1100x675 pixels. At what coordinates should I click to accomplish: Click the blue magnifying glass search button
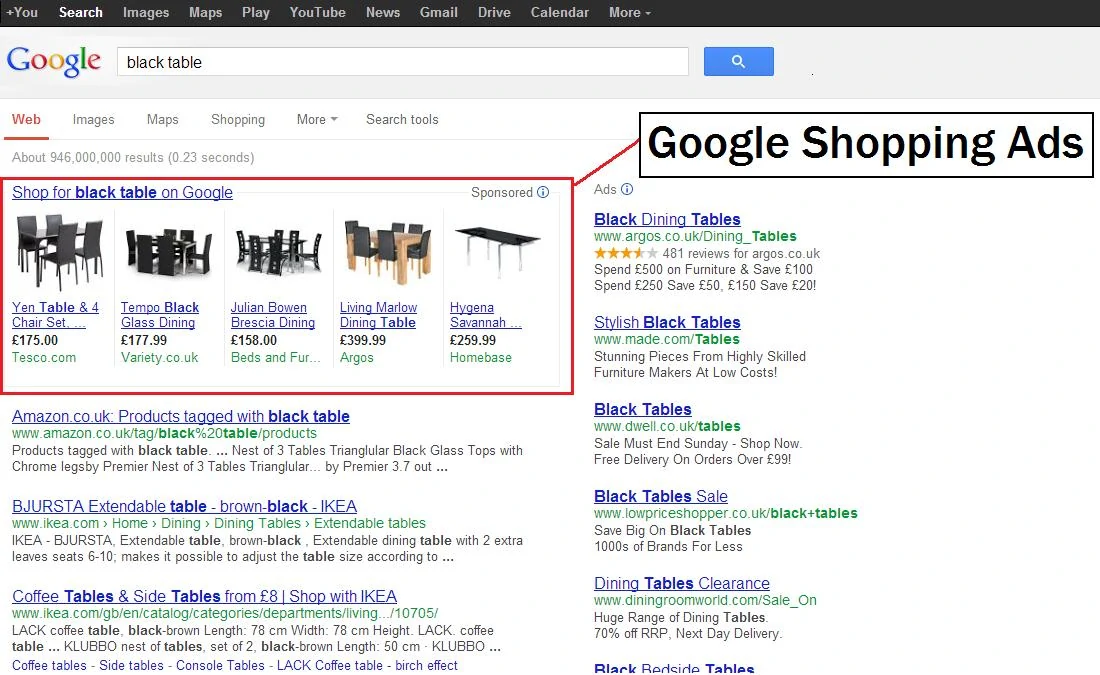click(x=738, y=61)
